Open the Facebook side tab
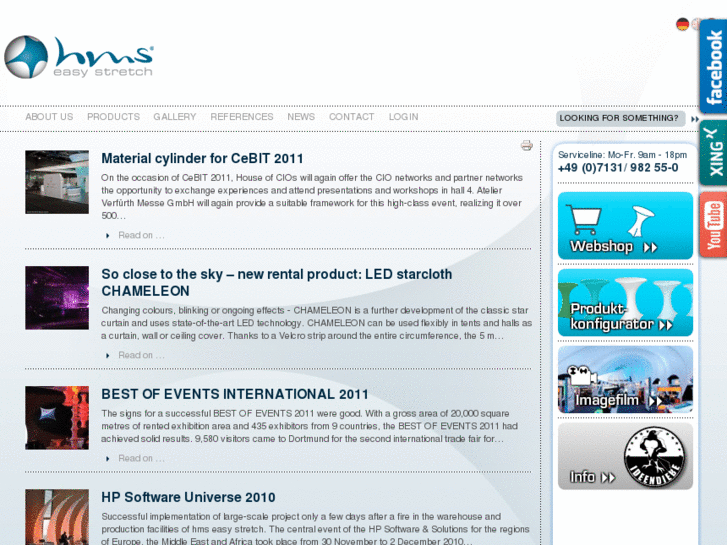The height and width of the screenshot is (545, 727). [713, 67]
